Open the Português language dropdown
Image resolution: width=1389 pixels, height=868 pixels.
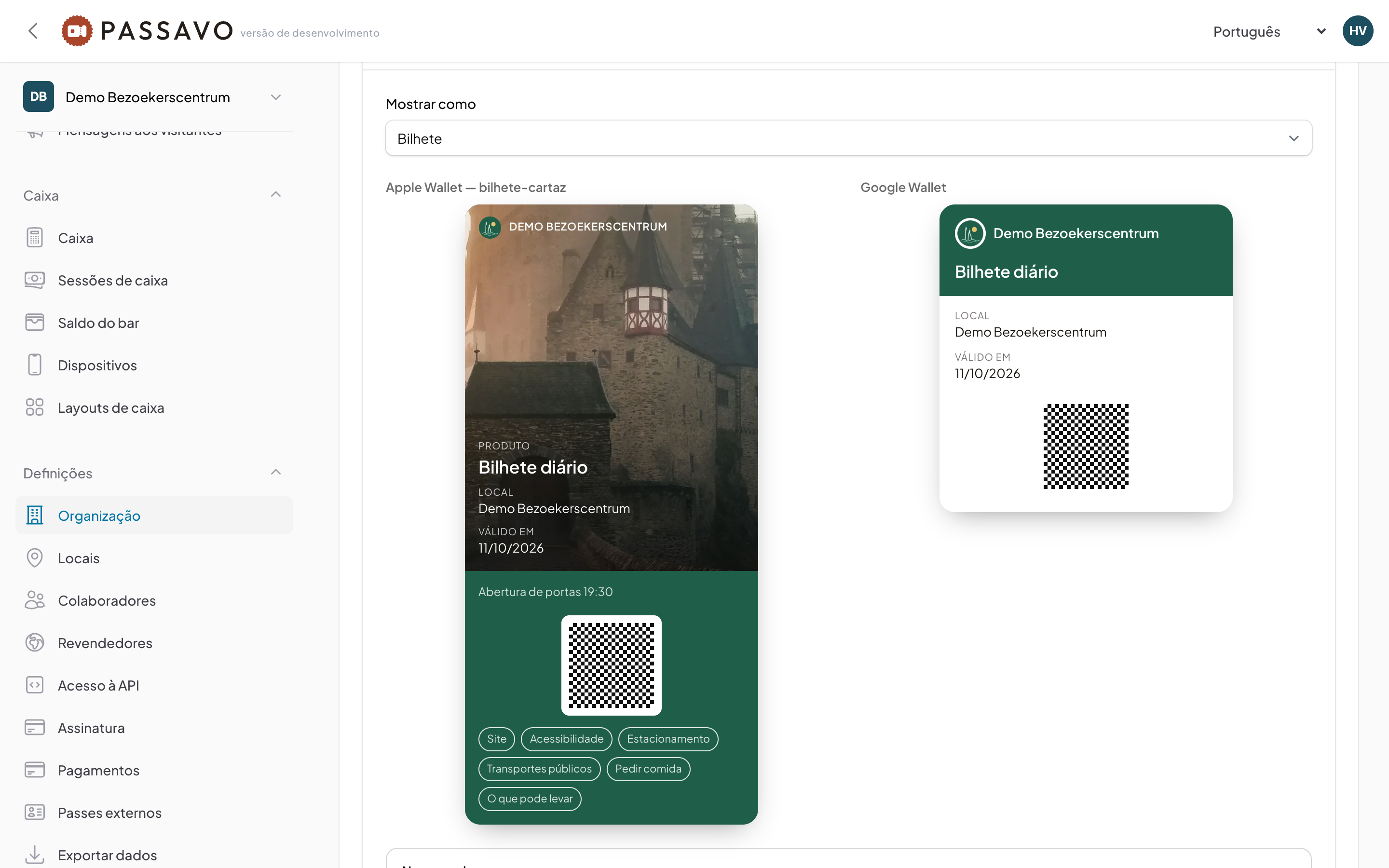pos(1269,31)
